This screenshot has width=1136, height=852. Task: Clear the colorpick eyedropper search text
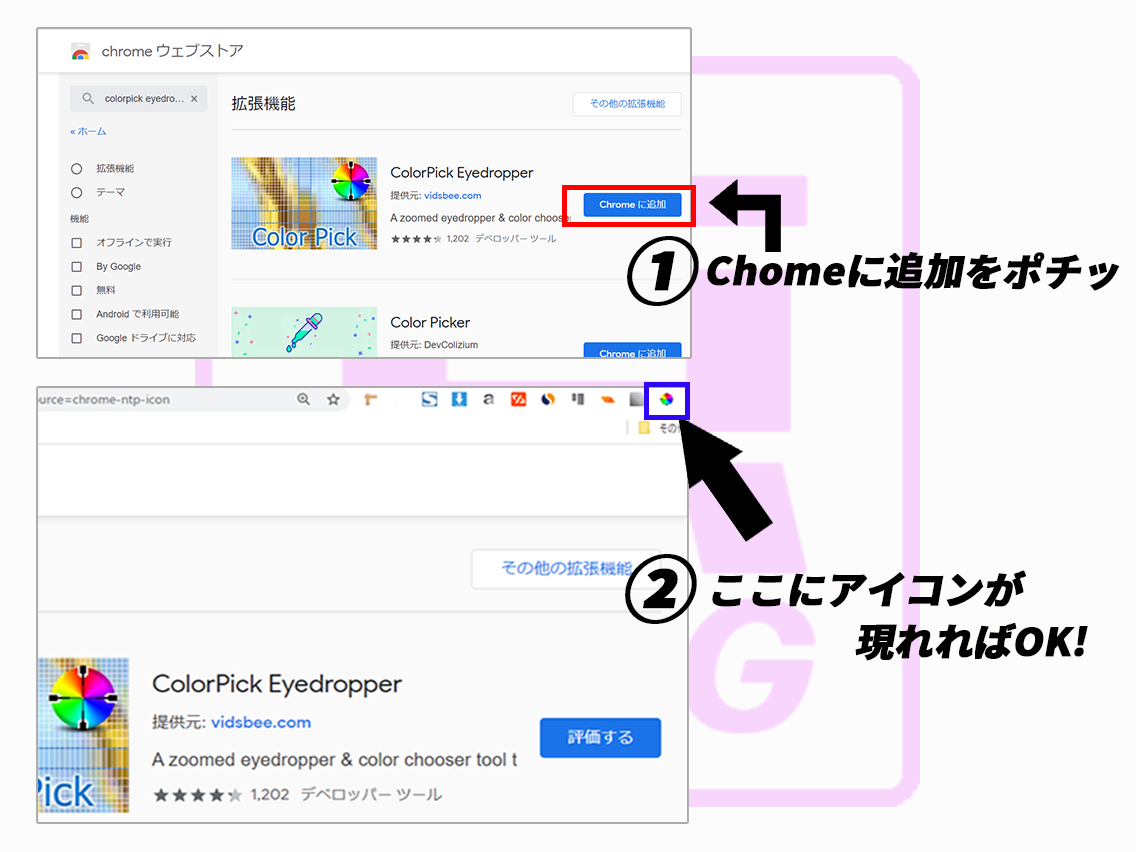point(194,99)
